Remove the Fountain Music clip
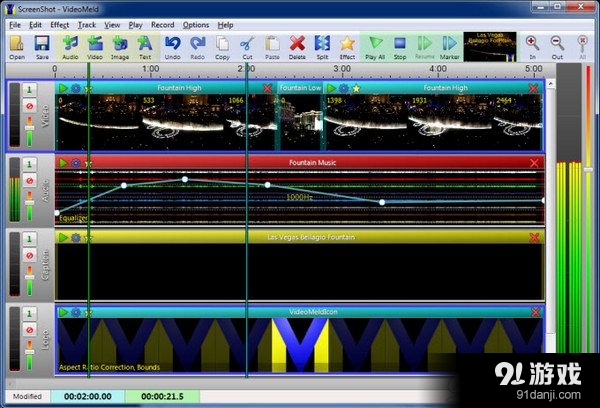Viewport: 600px width, 408px height. click(x=534, y=163)
